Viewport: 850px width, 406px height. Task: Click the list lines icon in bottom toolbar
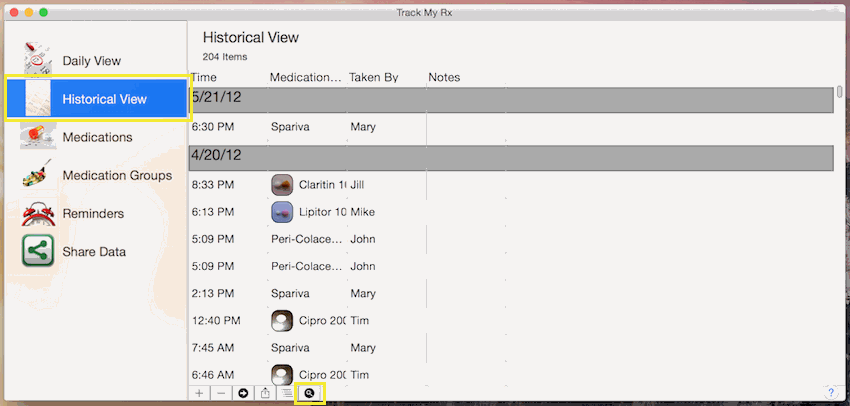coord(287,394)
